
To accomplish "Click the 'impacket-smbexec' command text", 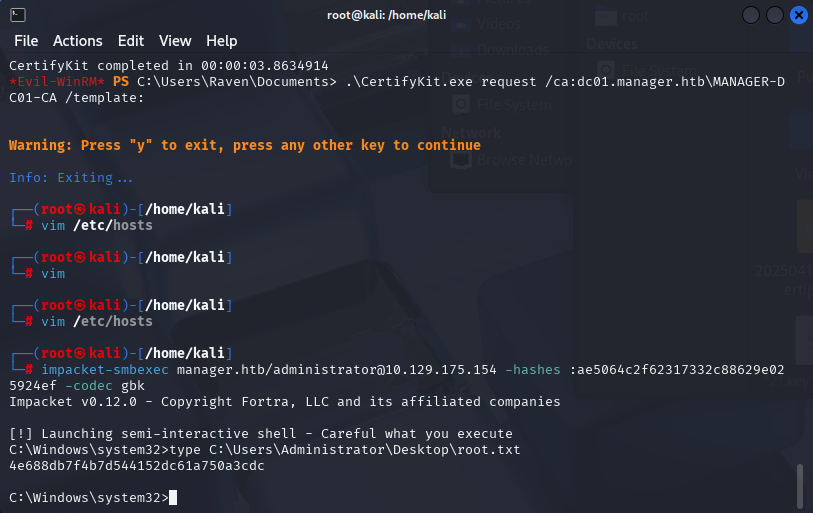I will 105,370.
